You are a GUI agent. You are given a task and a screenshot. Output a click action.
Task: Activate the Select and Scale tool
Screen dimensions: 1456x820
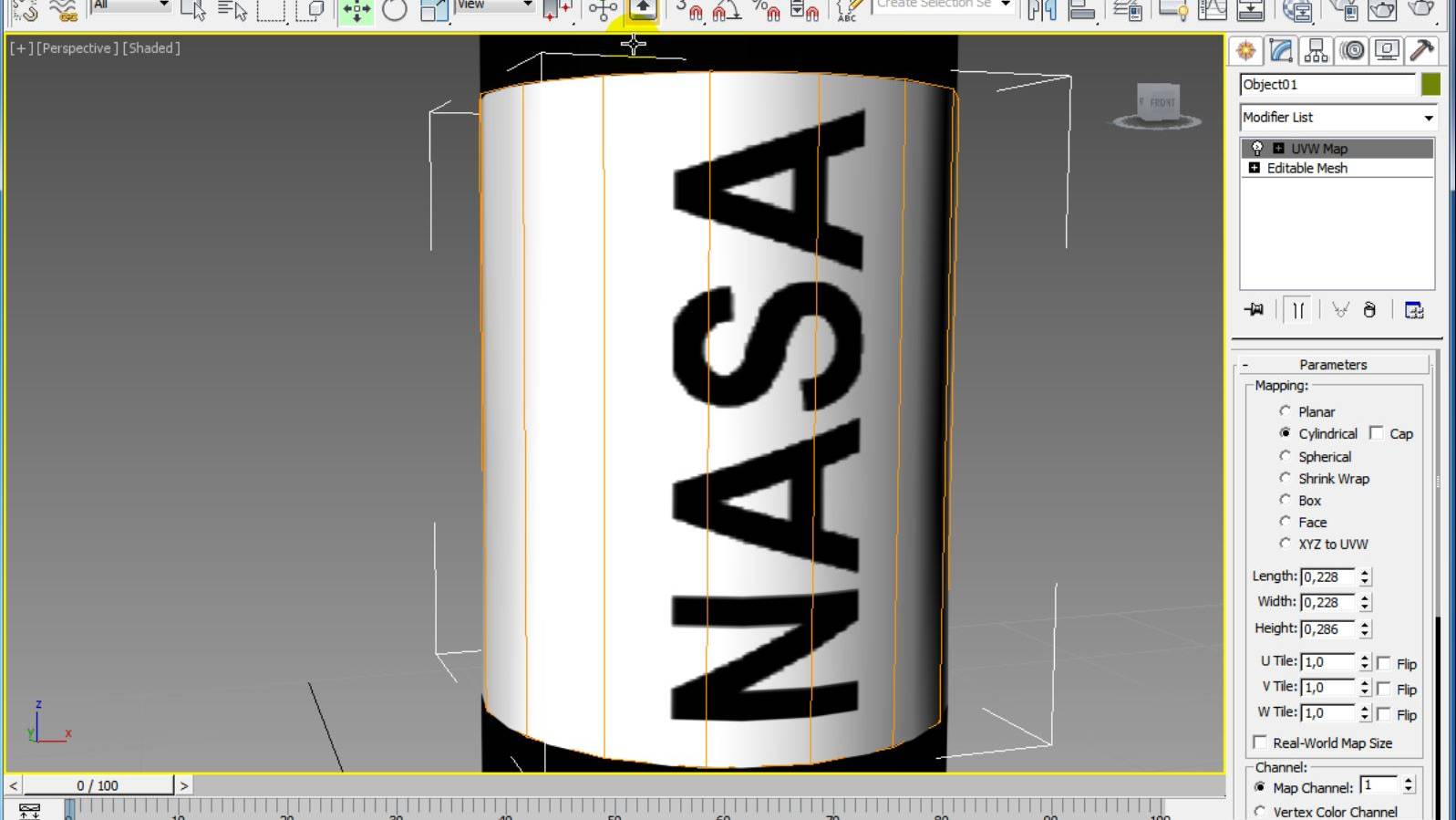435,10
